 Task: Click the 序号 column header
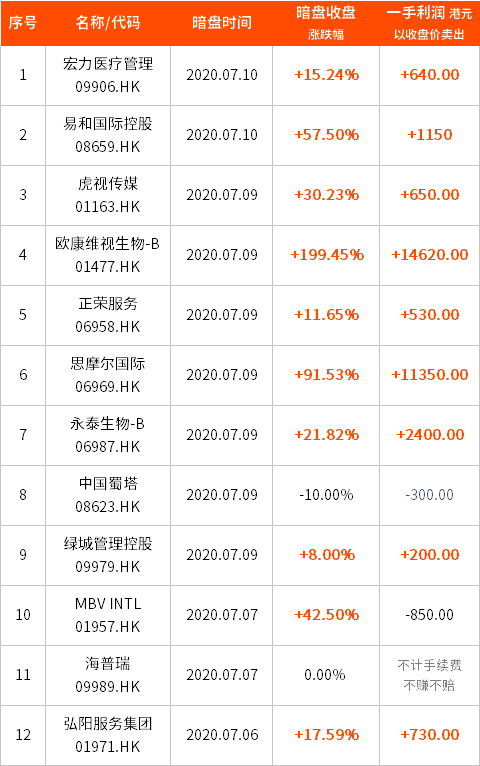[x=23, y=22]
